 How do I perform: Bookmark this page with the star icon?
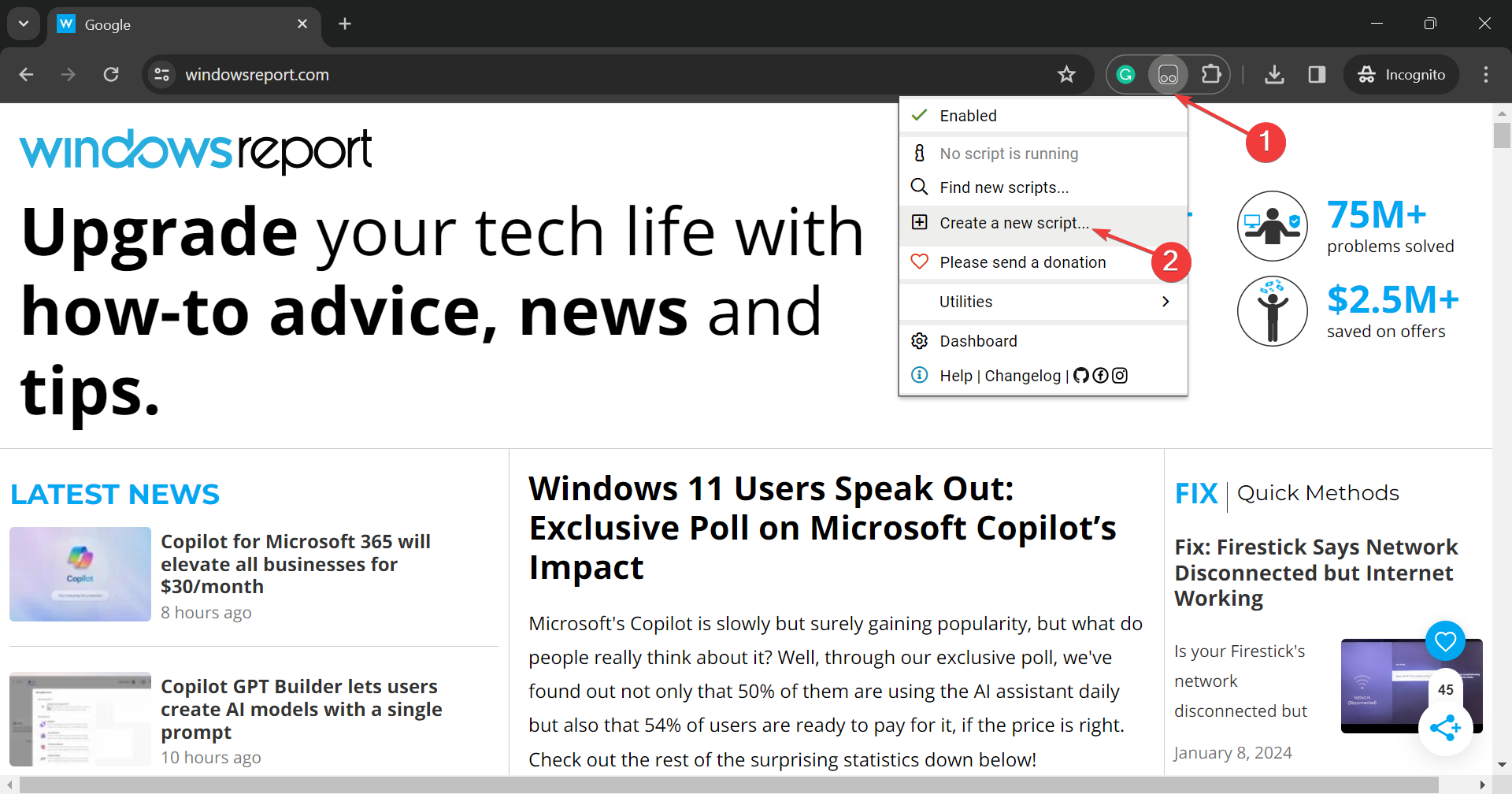1066,75
